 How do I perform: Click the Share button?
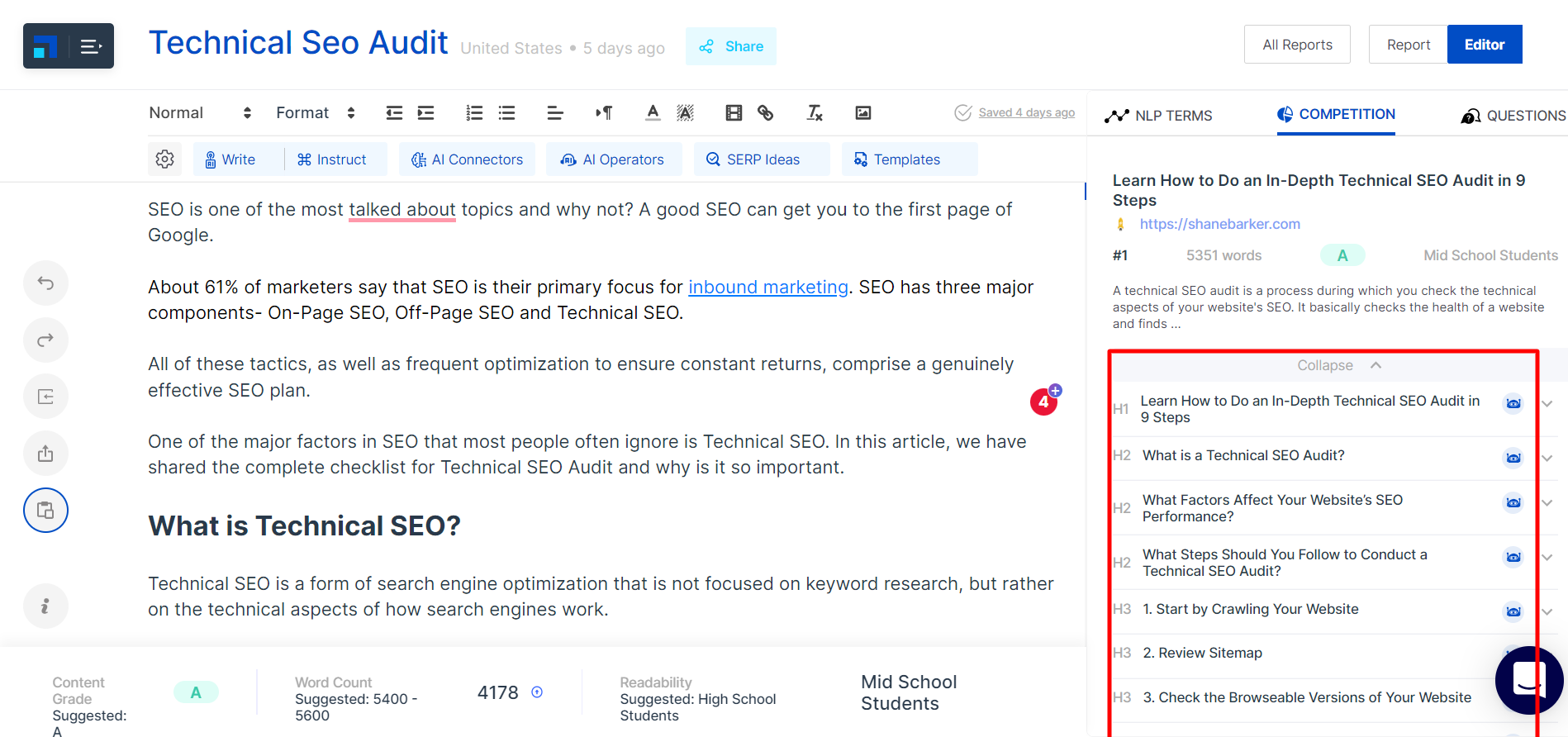[x=730, y=46]
